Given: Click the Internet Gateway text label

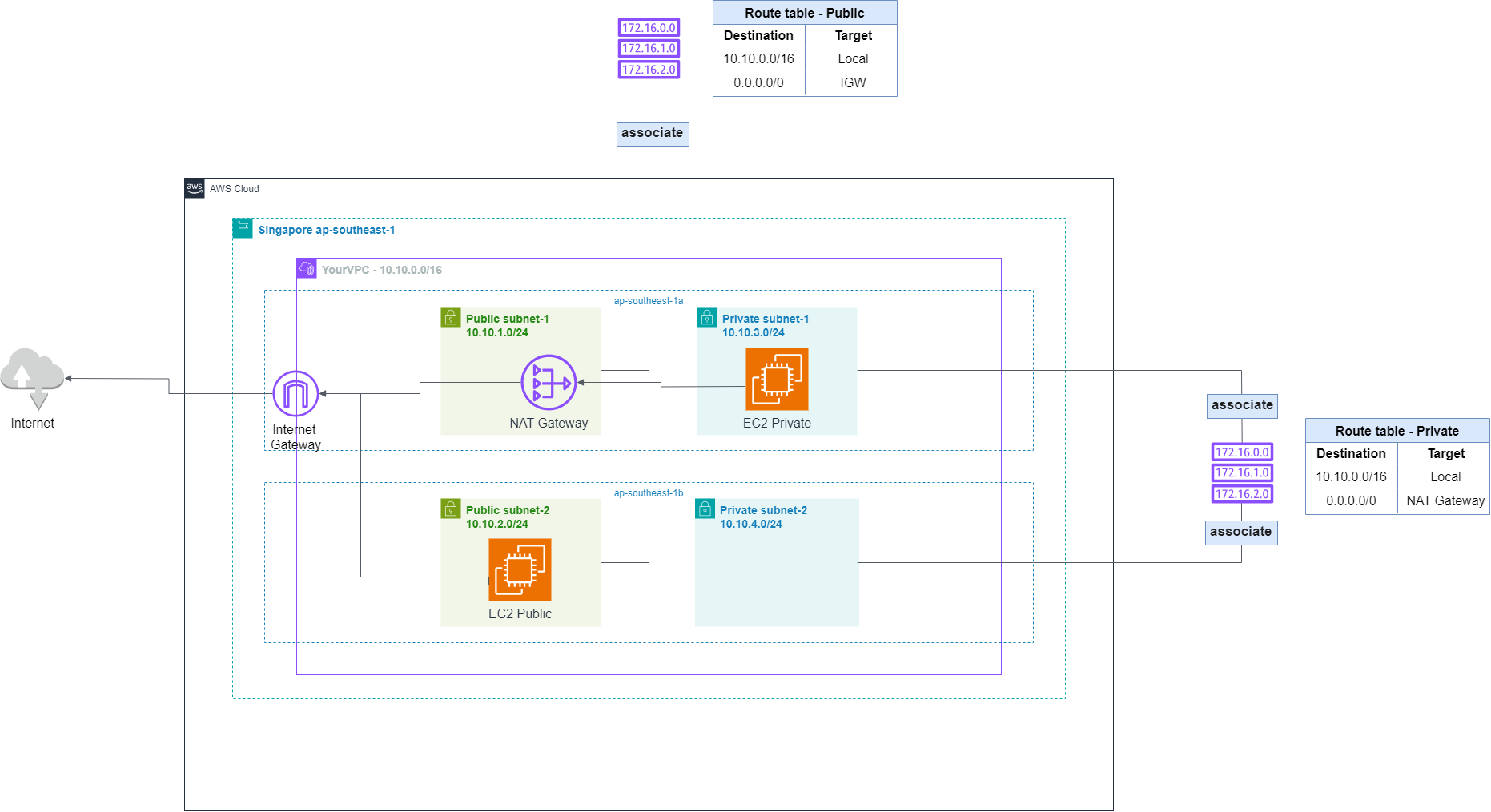Looking at the screenshot, I should 295,437.
